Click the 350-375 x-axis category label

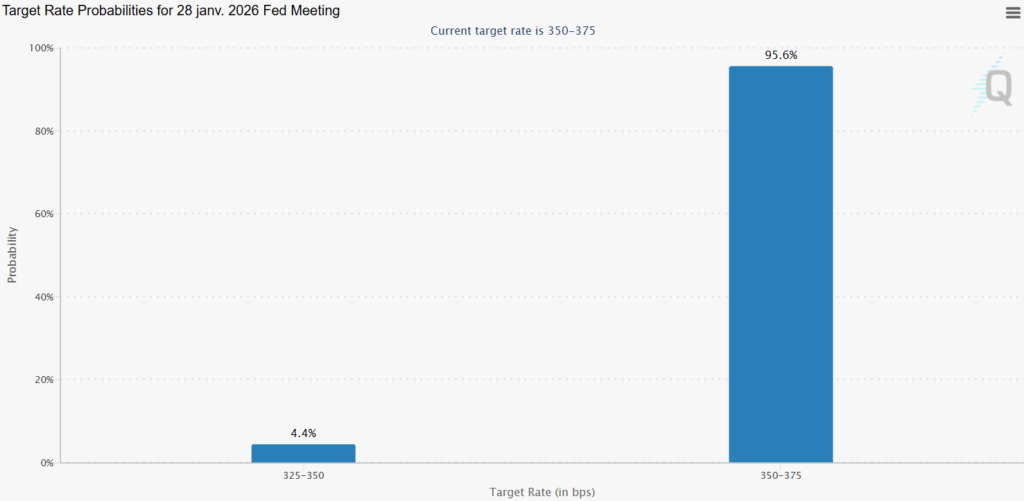tap(780, 475)
